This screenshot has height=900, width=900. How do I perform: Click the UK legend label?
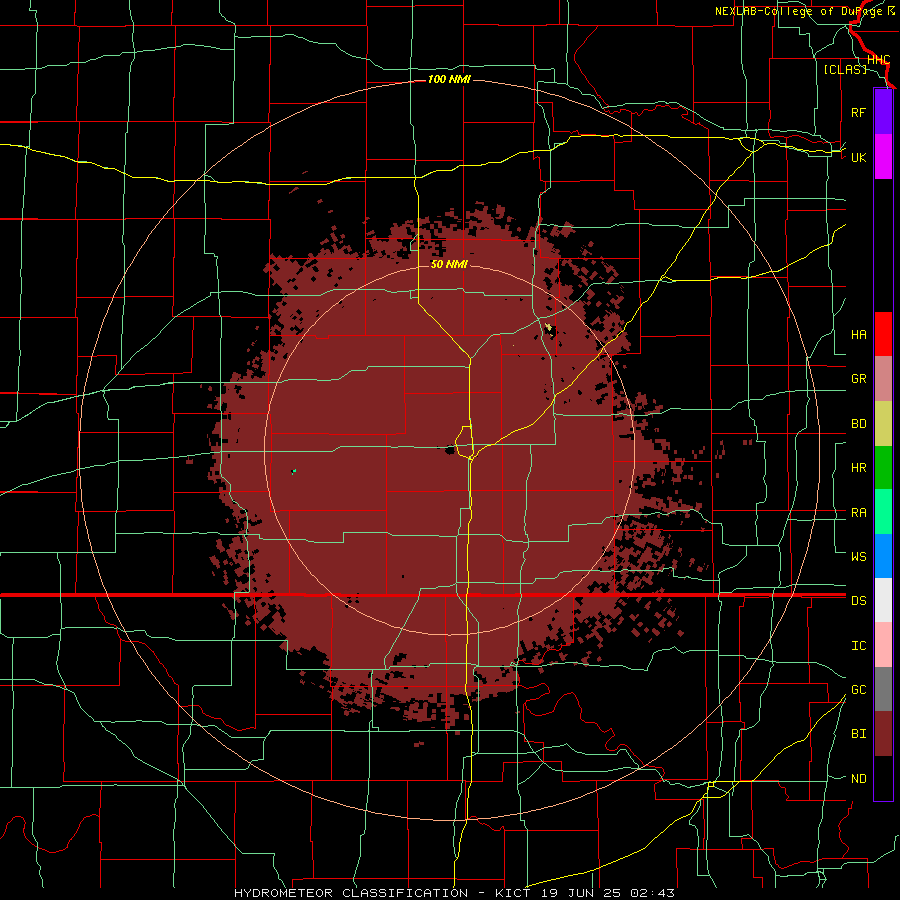[x=859, y=157]
